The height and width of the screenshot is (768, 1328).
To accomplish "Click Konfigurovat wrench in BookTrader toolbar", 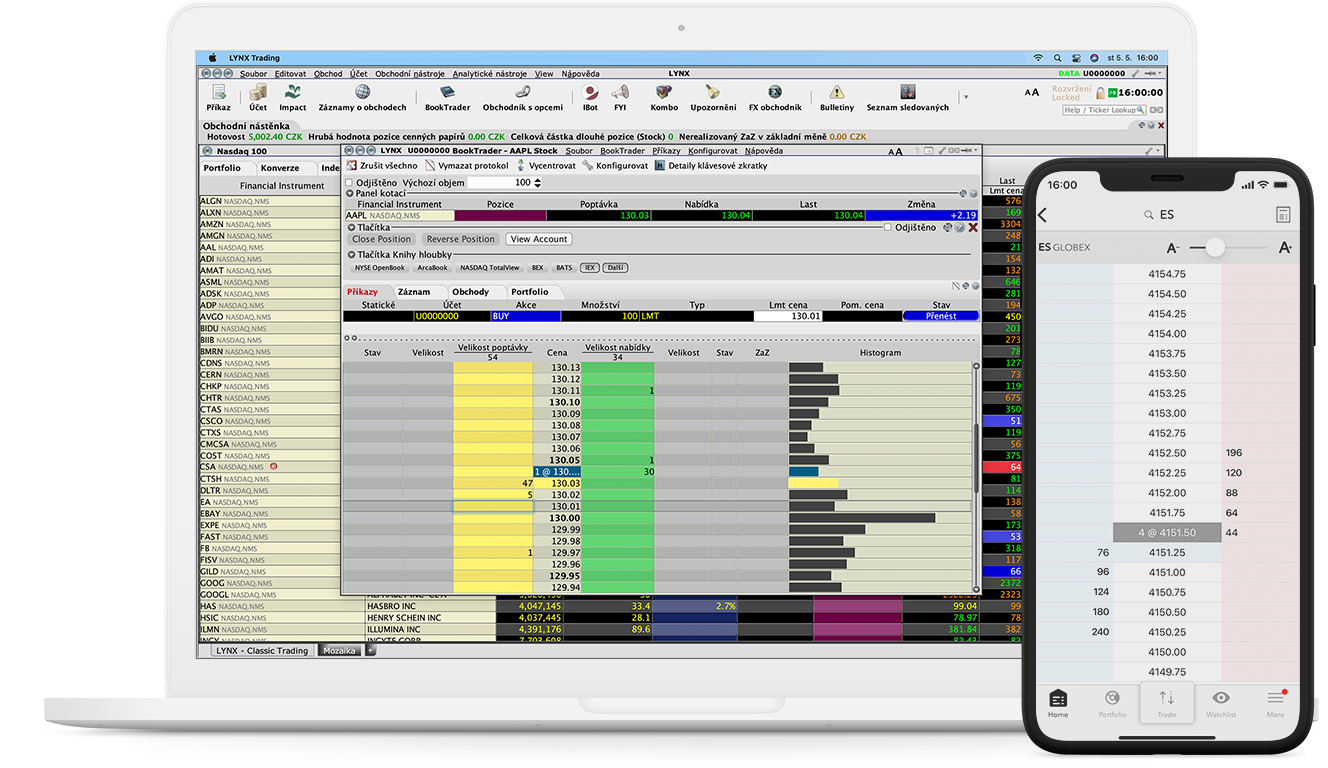I will pyautogui.click(x=615, y=165).
